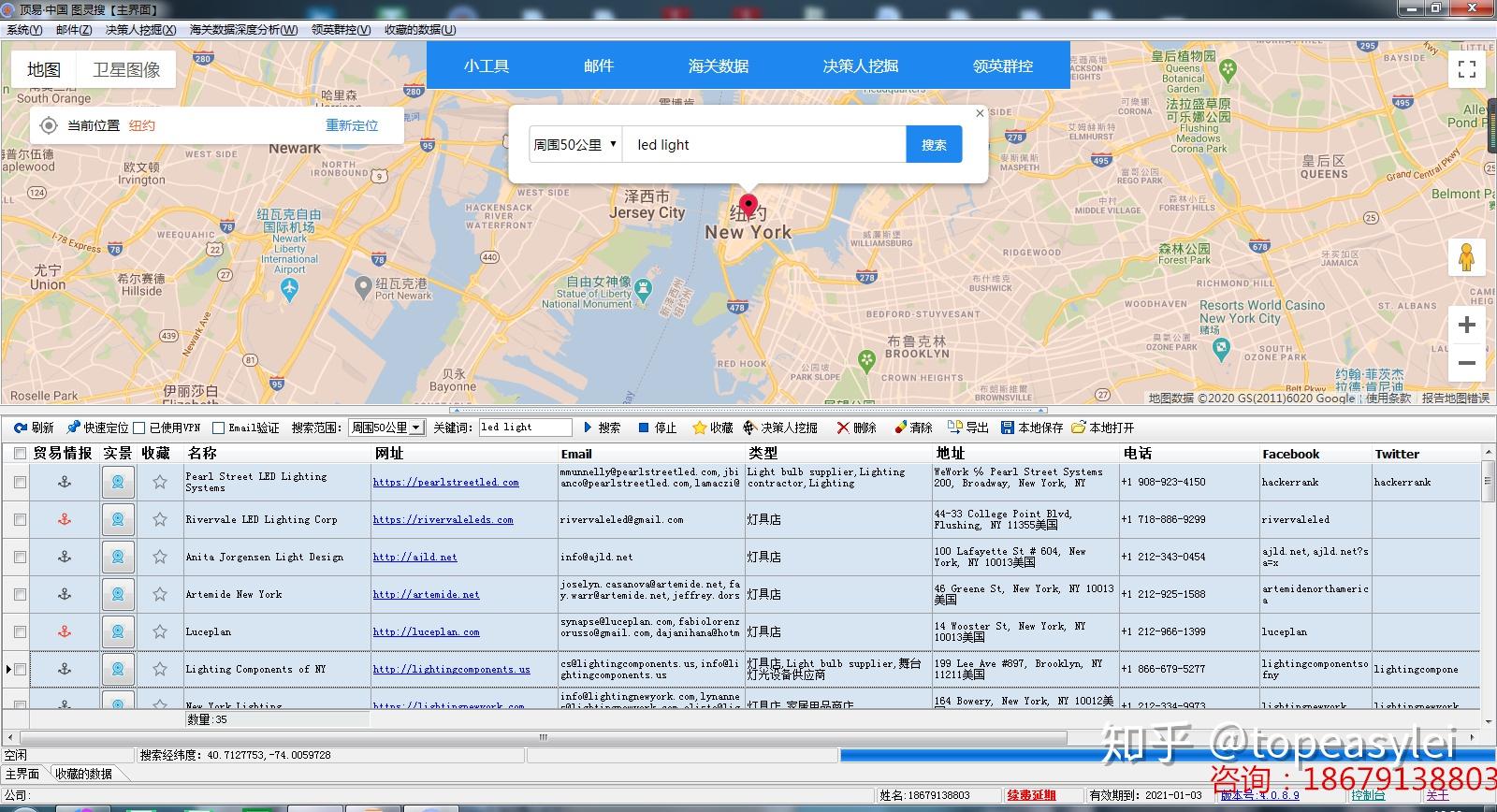Click the red New York map pin
Viewport: 1497px width, 812px height.
pyautogui.click(x=748, y=207)
